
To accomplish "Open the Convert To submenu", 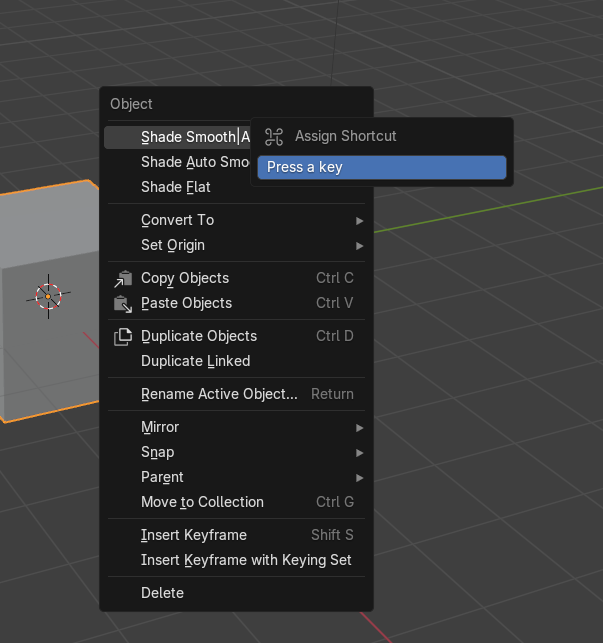I will point(236,220).
